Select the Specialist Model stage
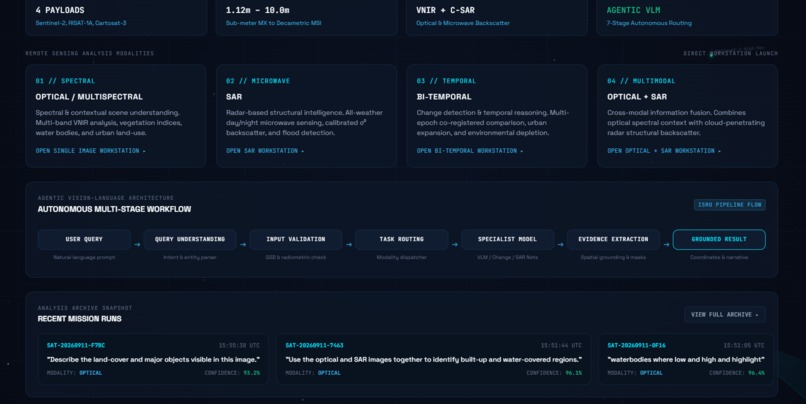This screenshot has width=806, height=404. pos(507,240)
